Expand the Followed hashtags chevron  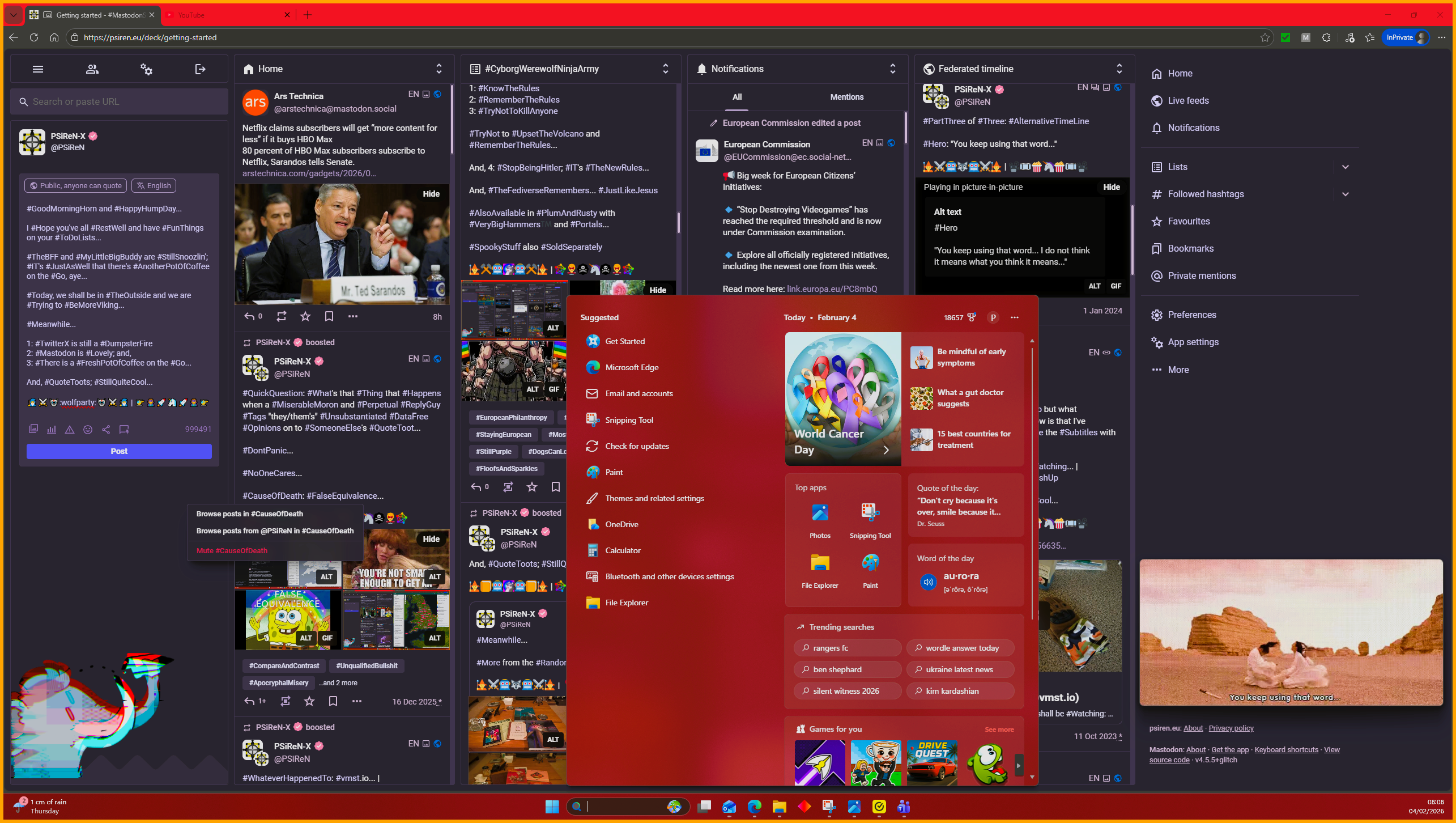coord(1345,194)
